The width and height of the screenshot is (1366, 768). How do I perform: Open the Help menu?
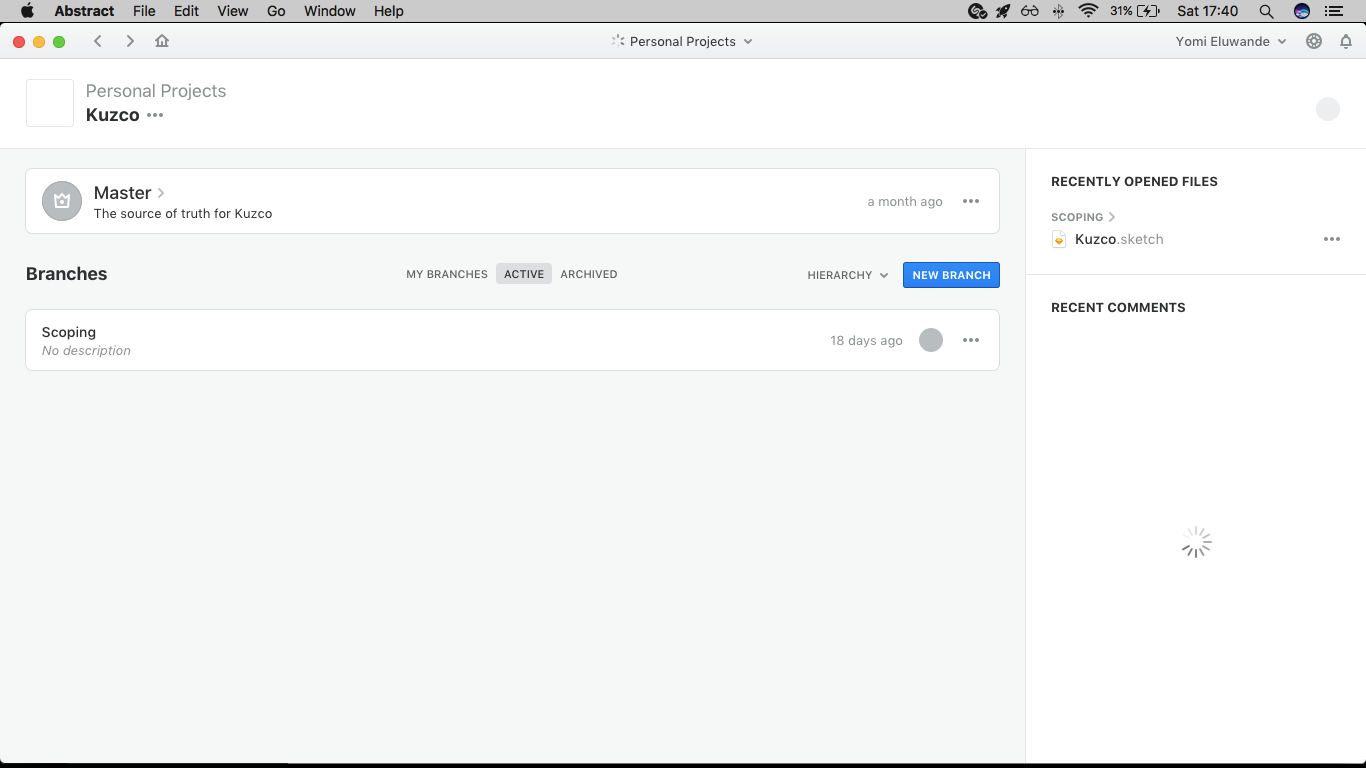click(x=389, y=11)
